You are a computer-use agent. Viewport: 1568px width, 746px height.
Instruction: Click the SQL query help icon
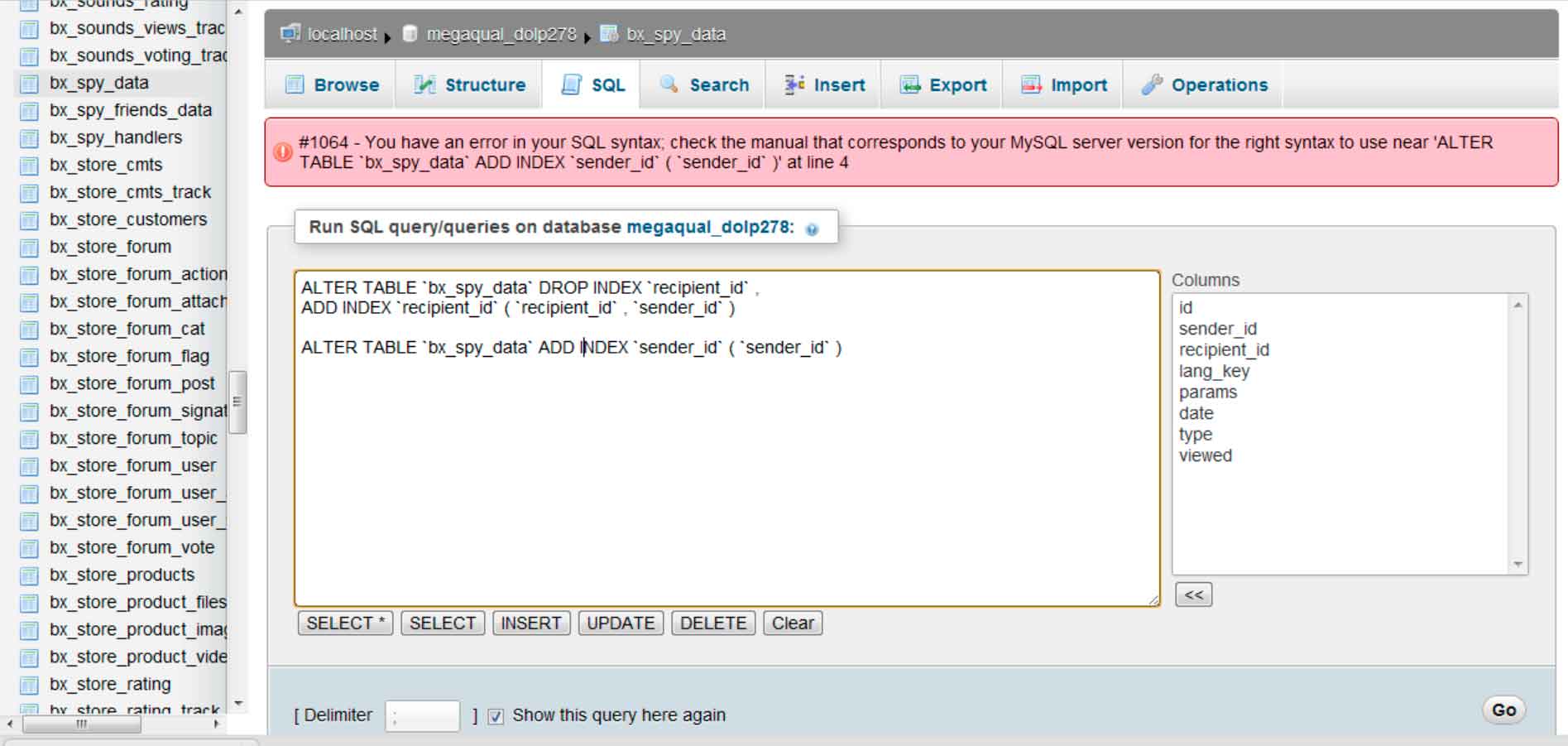(x=812, y=229)
